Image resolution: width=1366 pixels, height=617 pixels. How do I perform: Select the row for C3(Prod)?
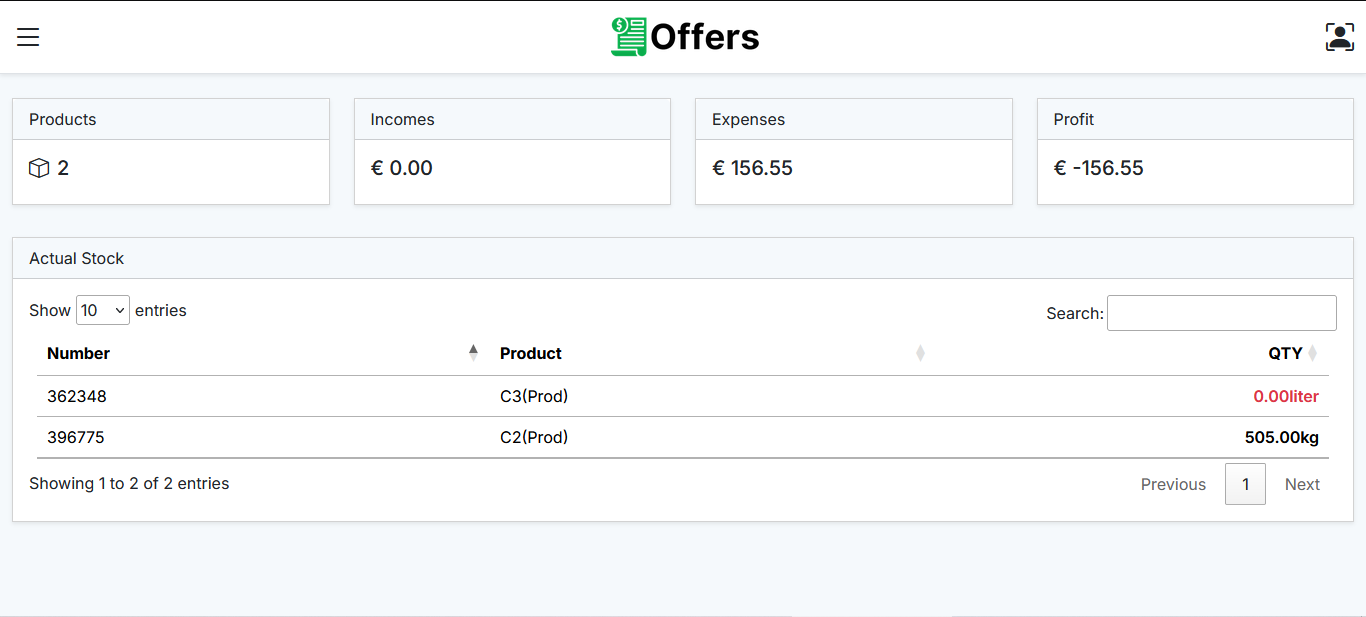(534, 396)
